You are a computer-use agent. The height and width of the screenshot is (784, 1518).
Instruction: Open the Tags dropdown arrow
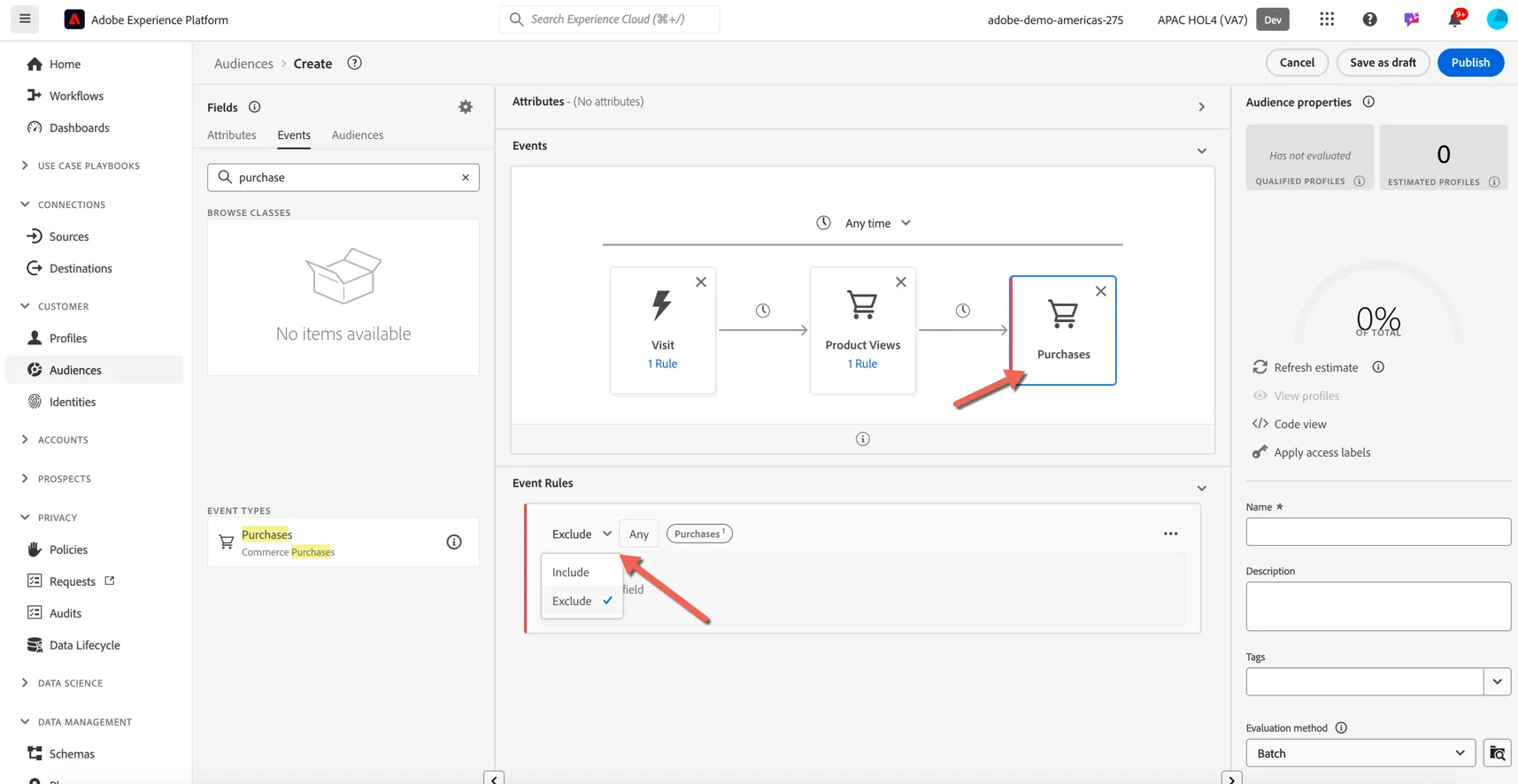tap(1497, 681)
